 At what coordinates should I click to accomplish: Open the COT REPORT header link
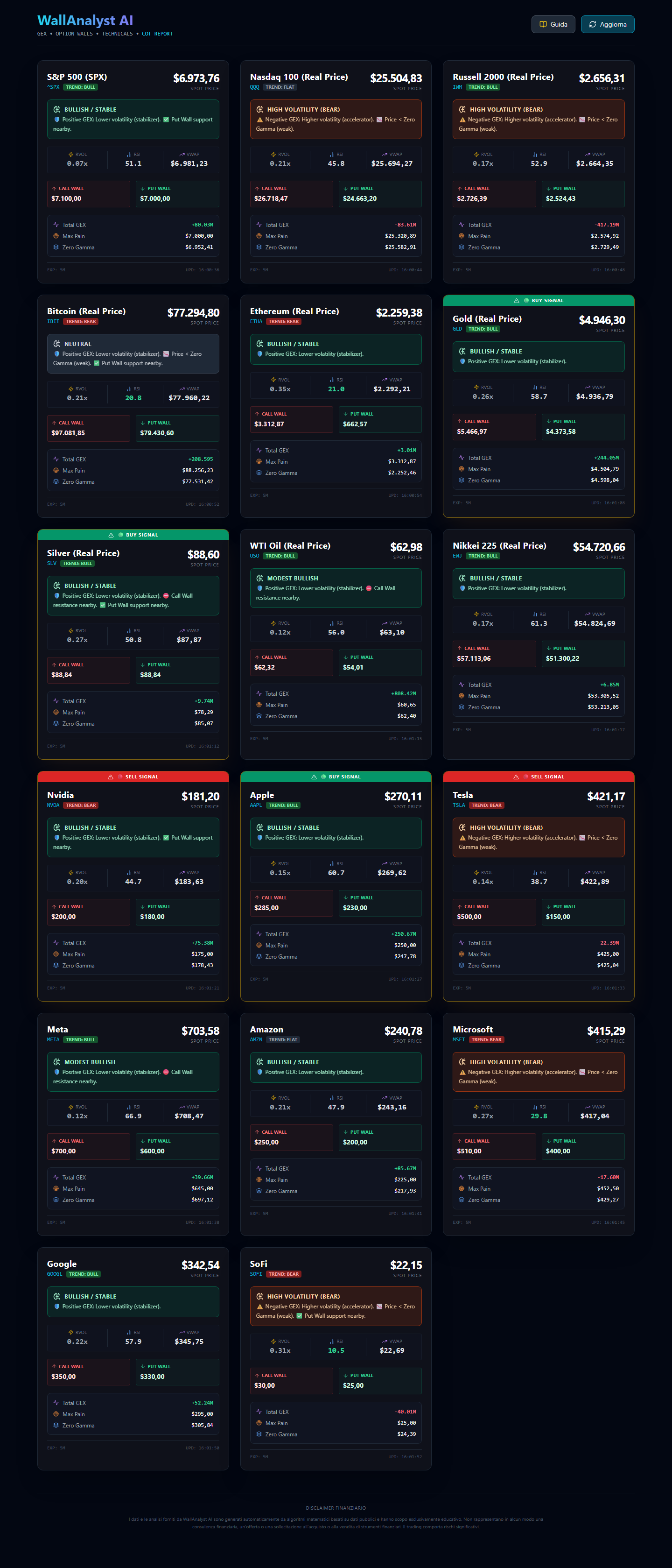pyautogui.click(x=157, y=34)
